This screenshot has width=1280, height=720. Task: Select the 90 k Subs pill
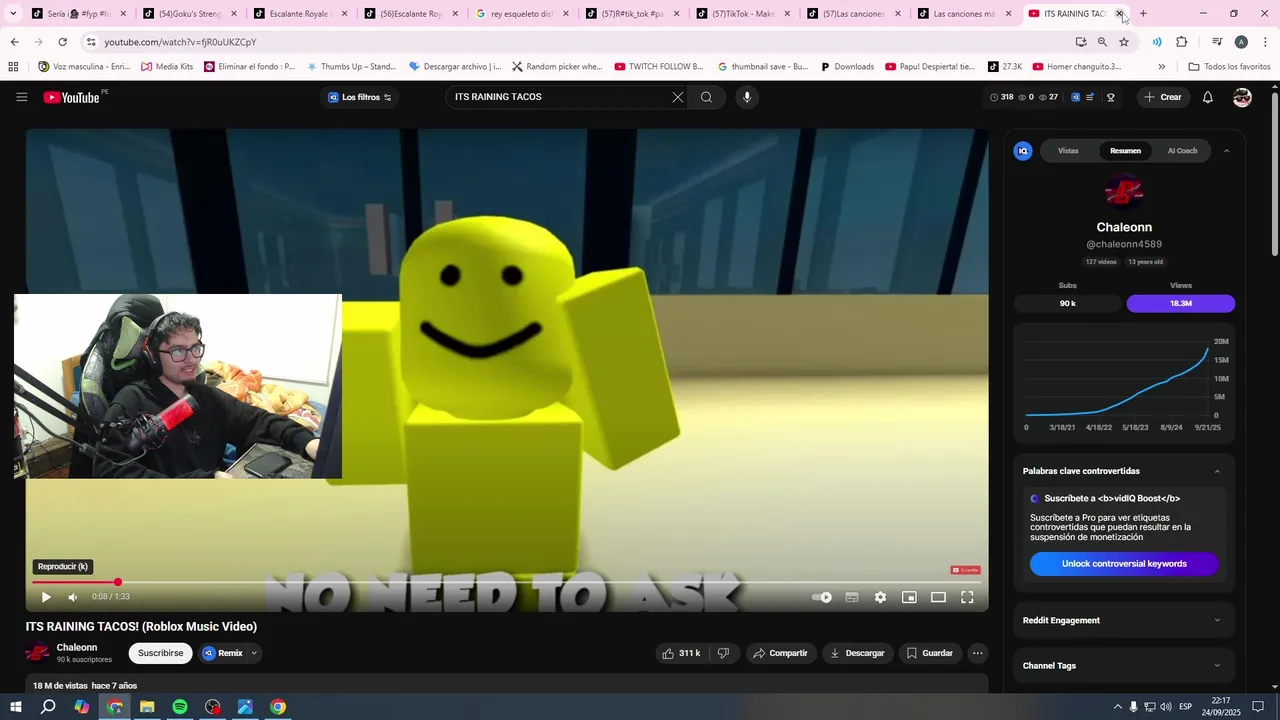[1068, 303]
